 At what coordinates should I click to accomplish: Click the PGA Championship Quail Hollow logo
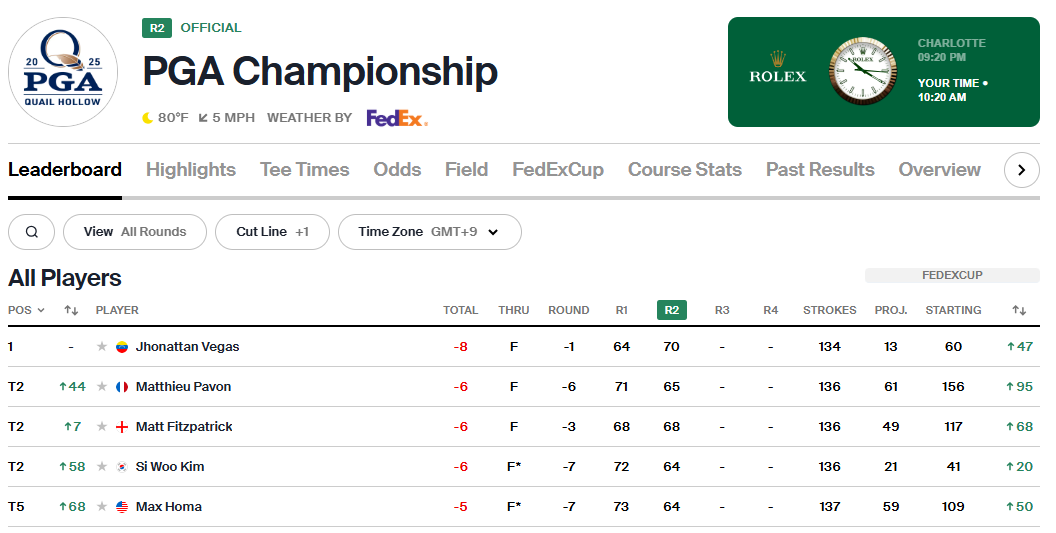pyautogui.click(x=63, y=72)
